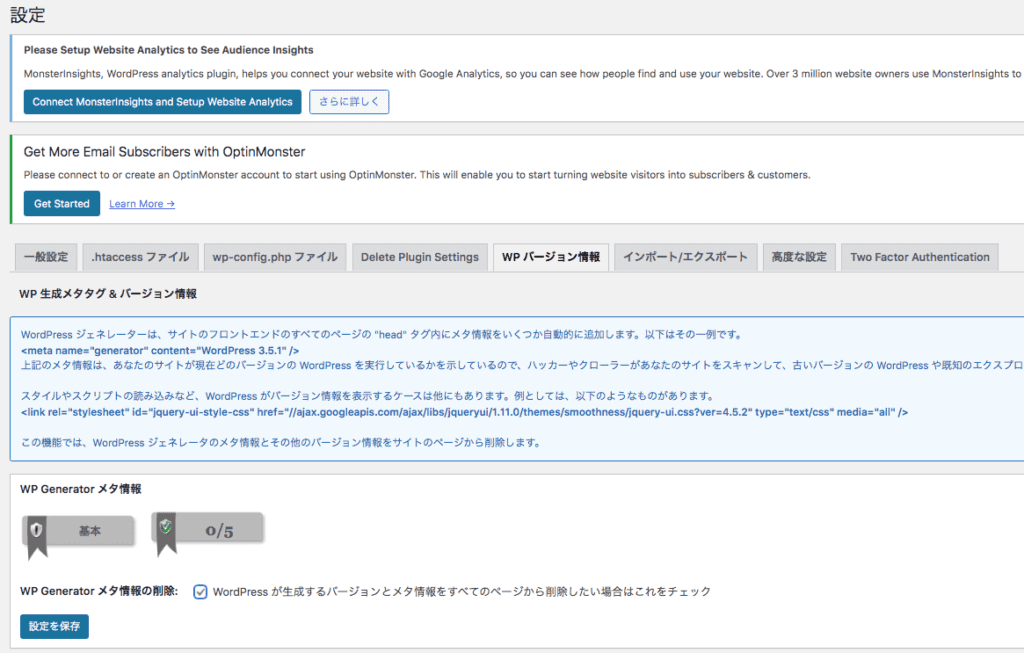Open the 一般設定 tab
Image resolution: width=1024 pixels, height=653 pixels.
tap(46, 257)
